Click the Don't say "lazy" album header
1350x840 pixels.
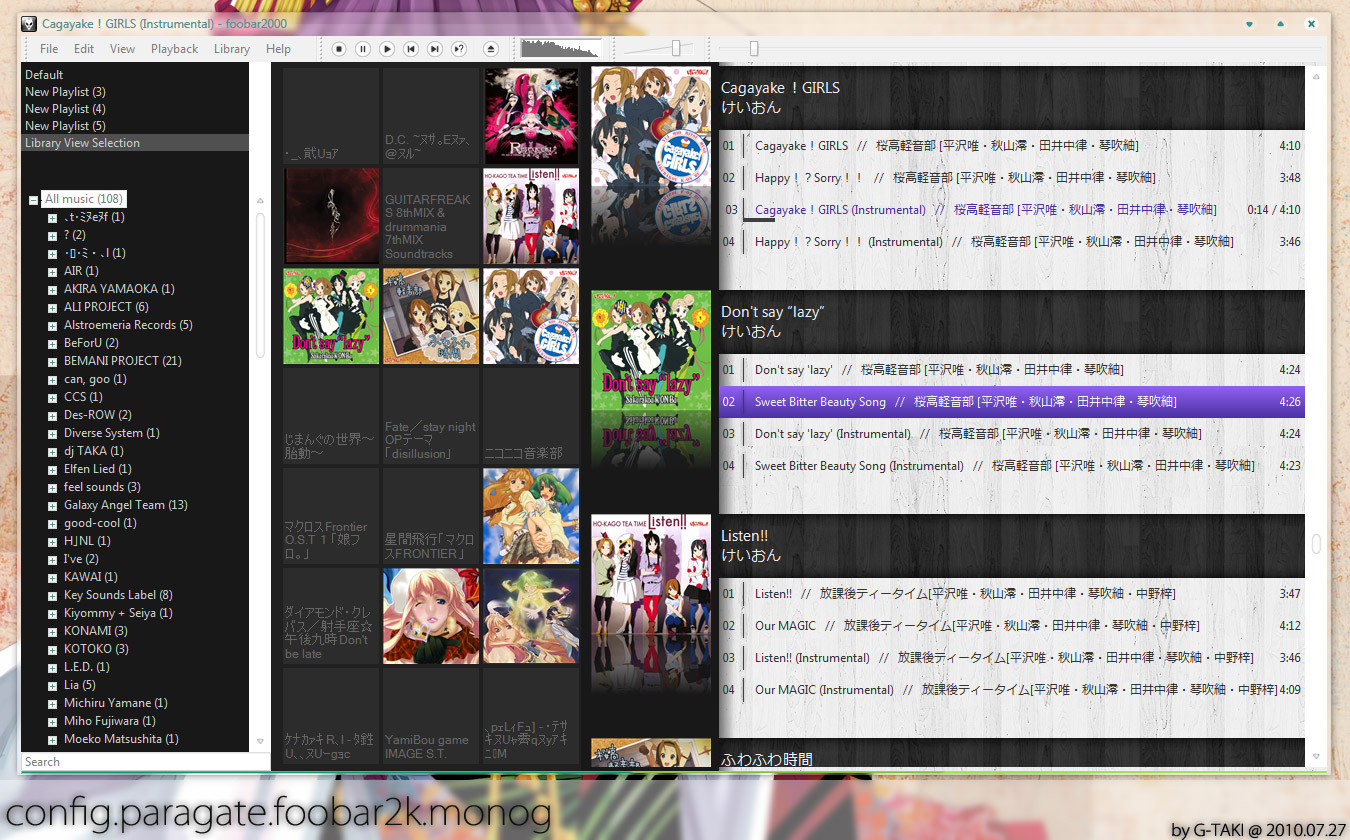click(x=1012, y=322)
